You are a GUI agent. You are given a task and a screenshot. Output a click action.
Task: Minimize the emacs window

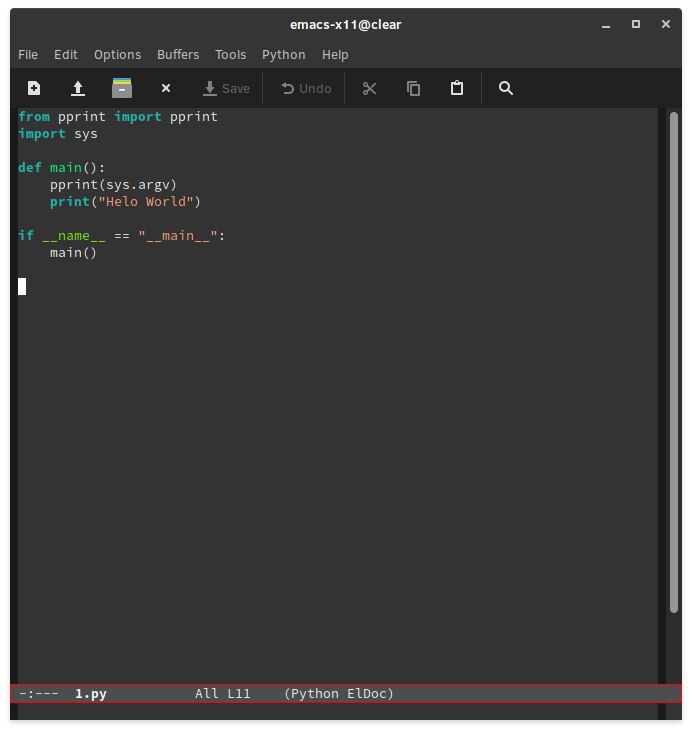click(x=606, y=25)
